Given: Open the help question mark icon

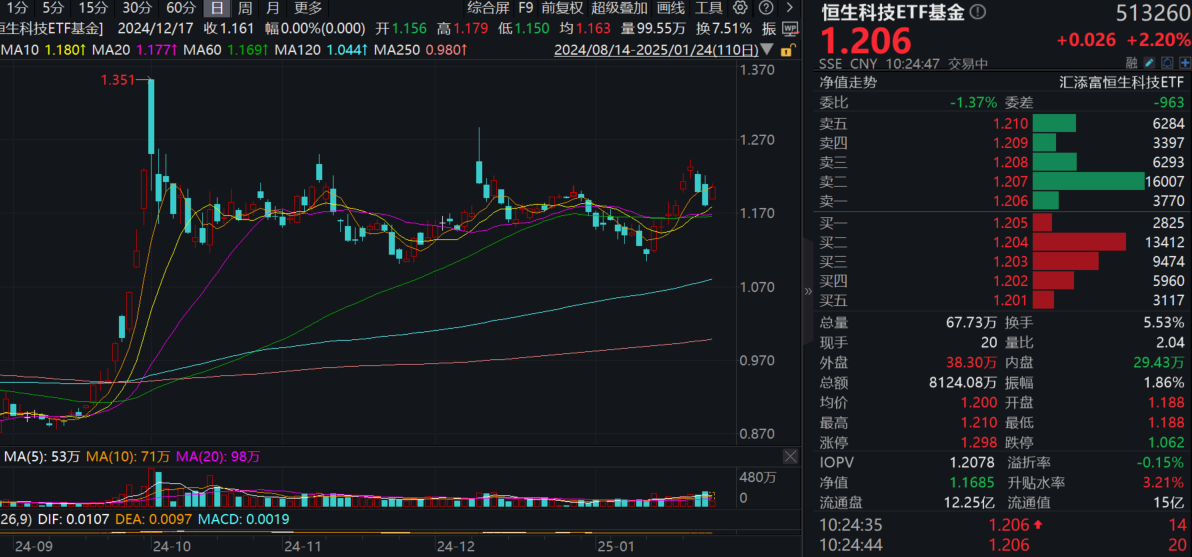Looking at the screenshot, I should [766, 8].
